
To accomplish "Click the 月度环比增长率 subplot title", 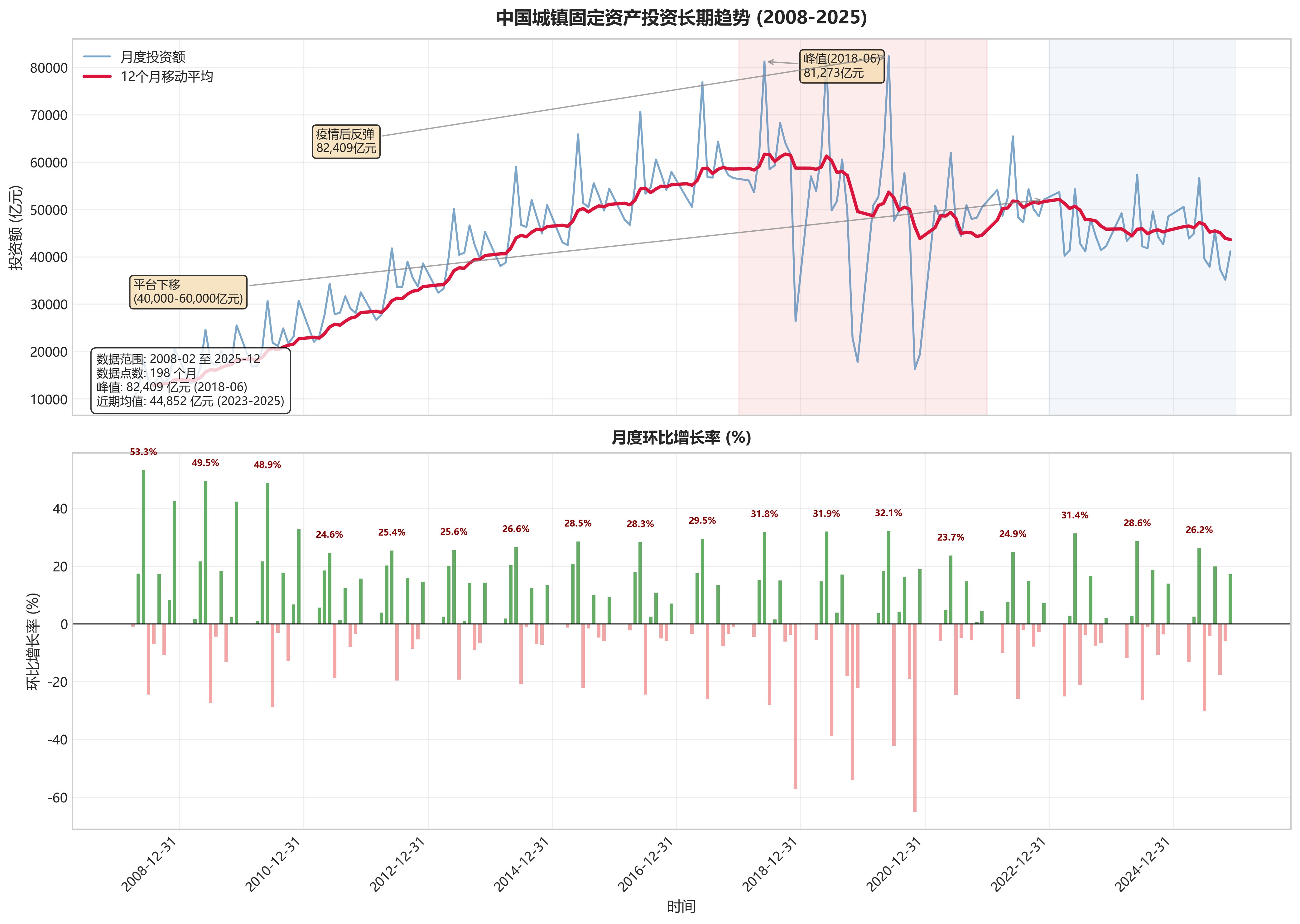I will coord(681,438).
